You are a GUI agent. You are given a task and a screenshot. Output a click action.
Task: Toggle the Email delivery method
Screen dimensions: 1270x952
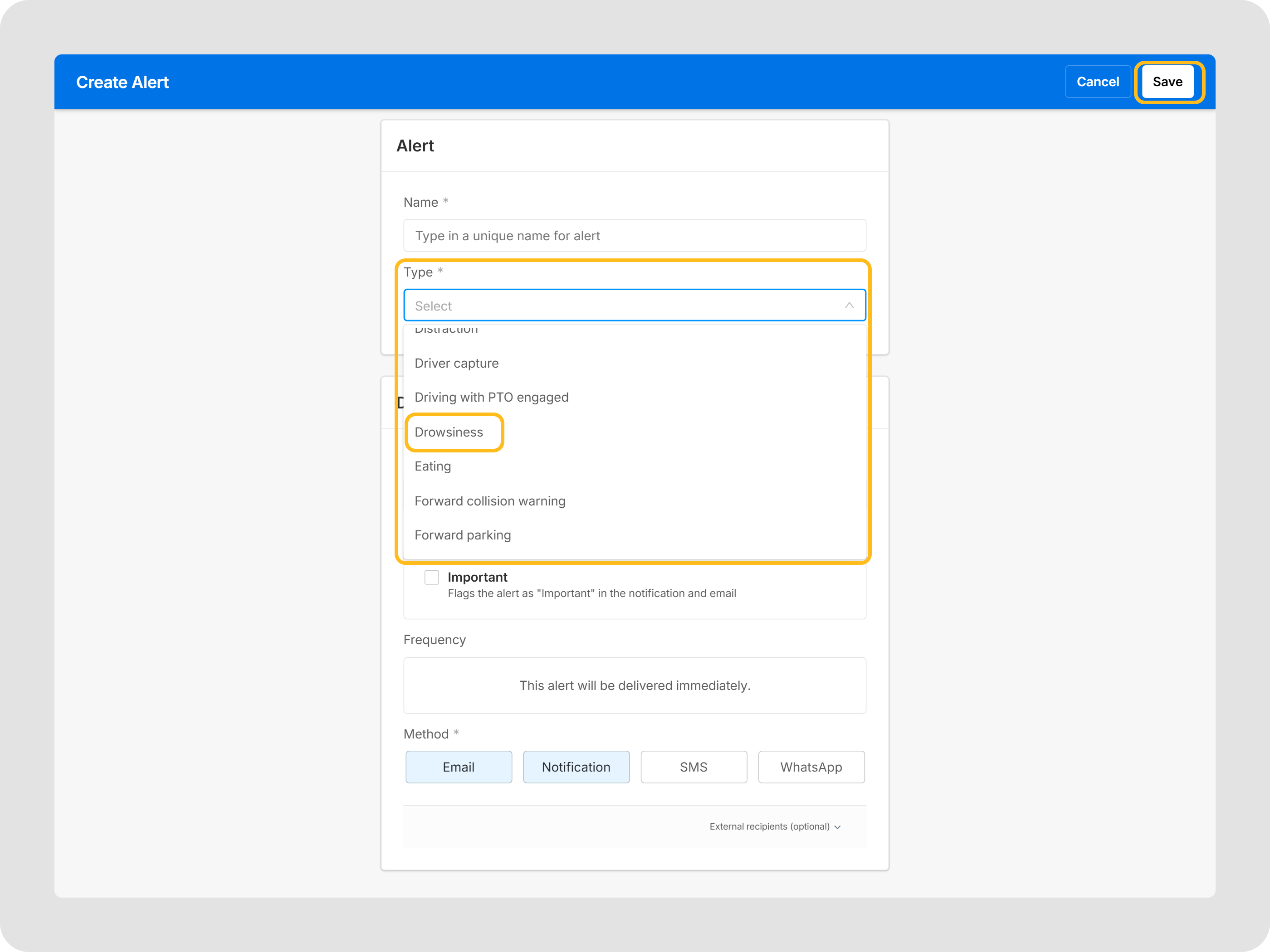click(458, 767)
